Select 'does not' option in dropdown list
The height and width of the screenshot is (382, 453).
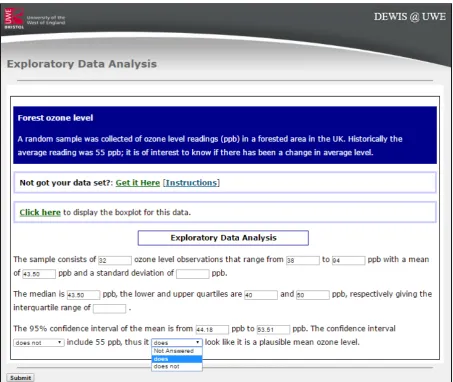click(x=177, y=367)
